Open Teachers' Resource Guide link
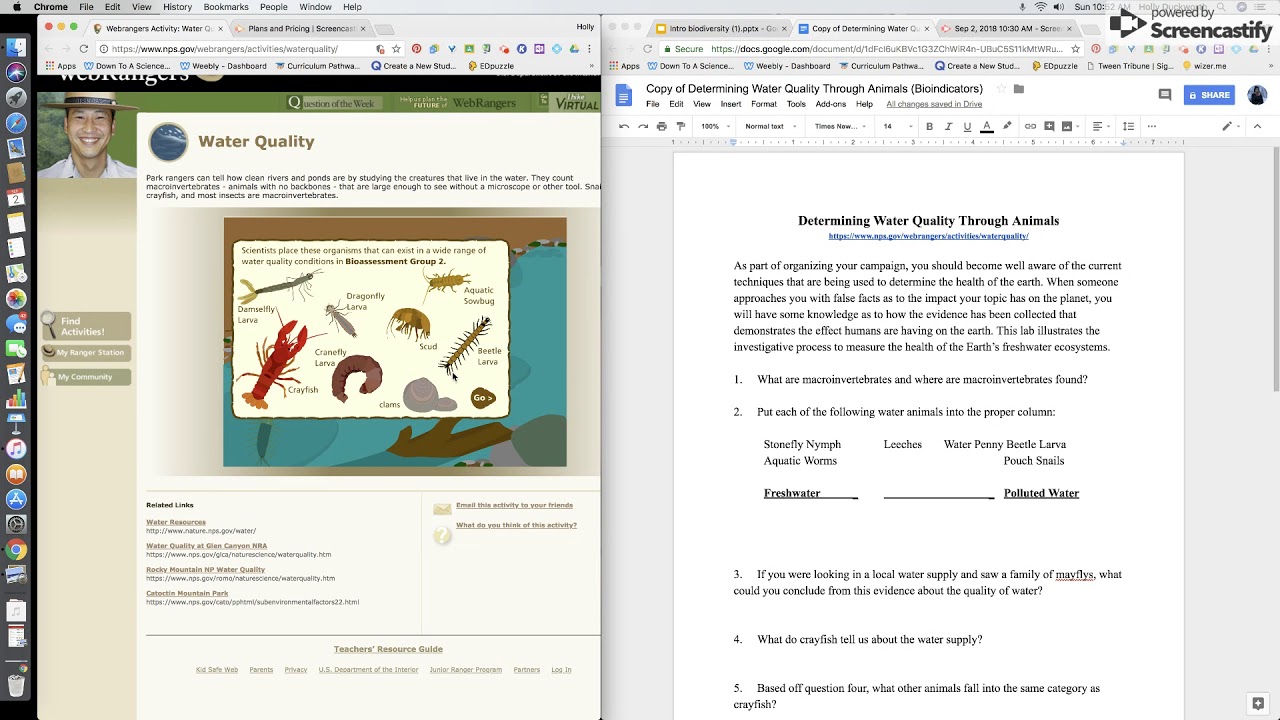 coord(388,649)
